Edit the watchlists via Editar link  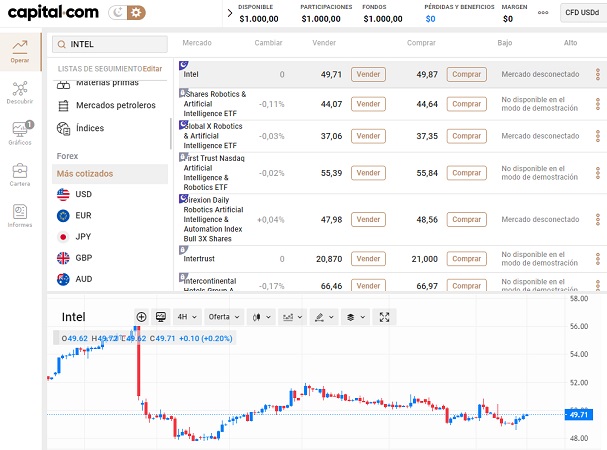pyautogui.click(x=152, y=69)
